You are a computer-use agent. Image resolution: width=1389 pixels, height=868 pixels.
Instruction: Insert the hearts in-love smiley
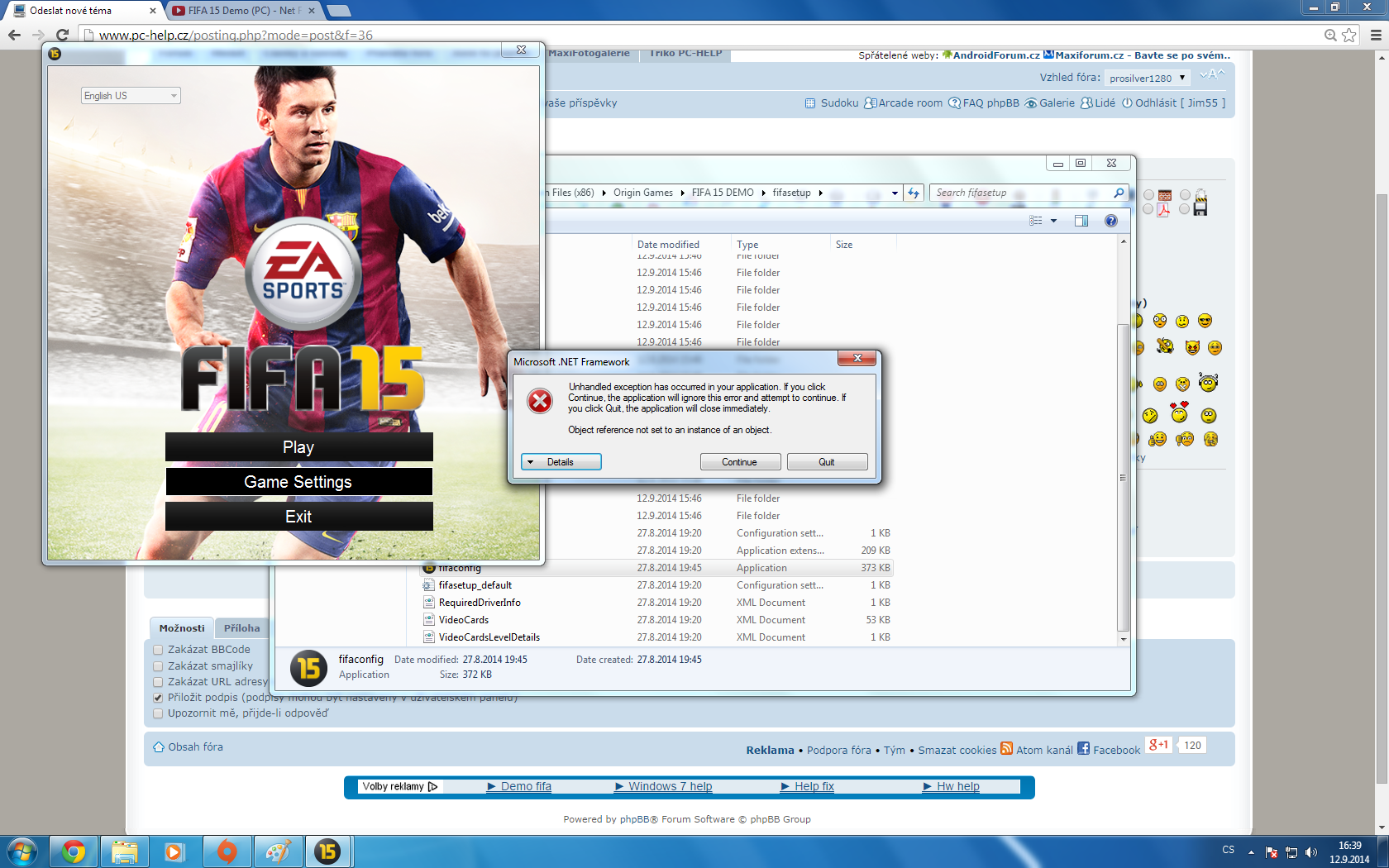tap(1179, 412)
